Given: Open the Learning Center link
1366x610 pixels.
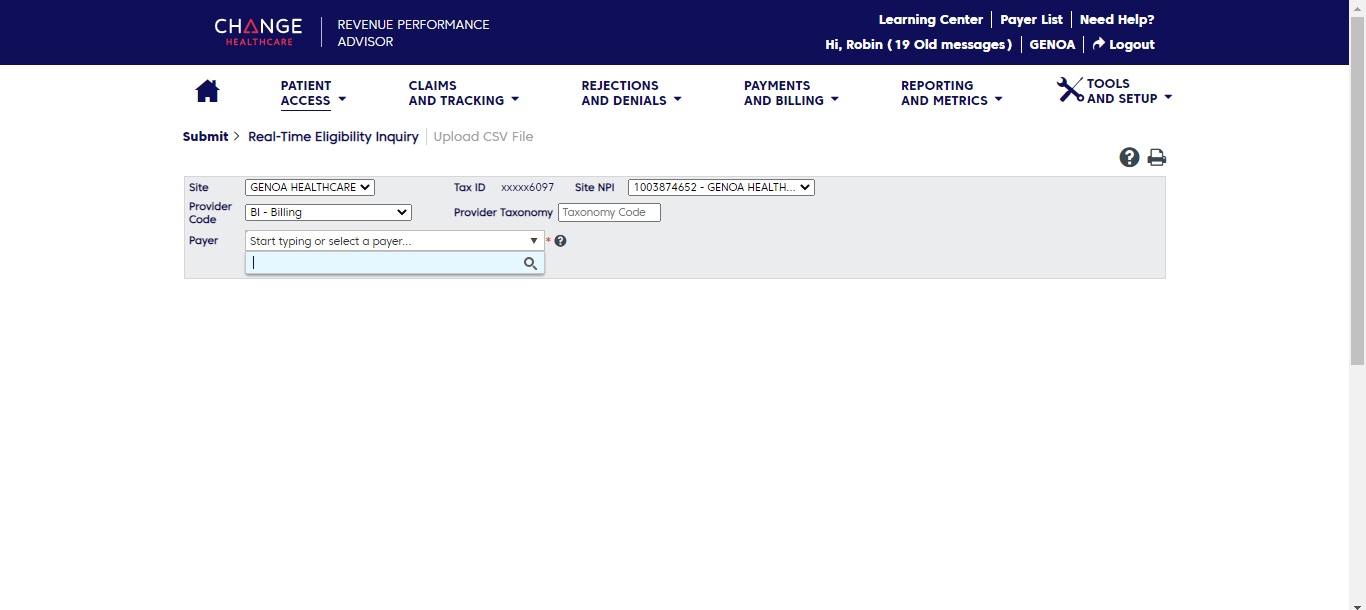Looking at the screenshot, I should (930, 19).
